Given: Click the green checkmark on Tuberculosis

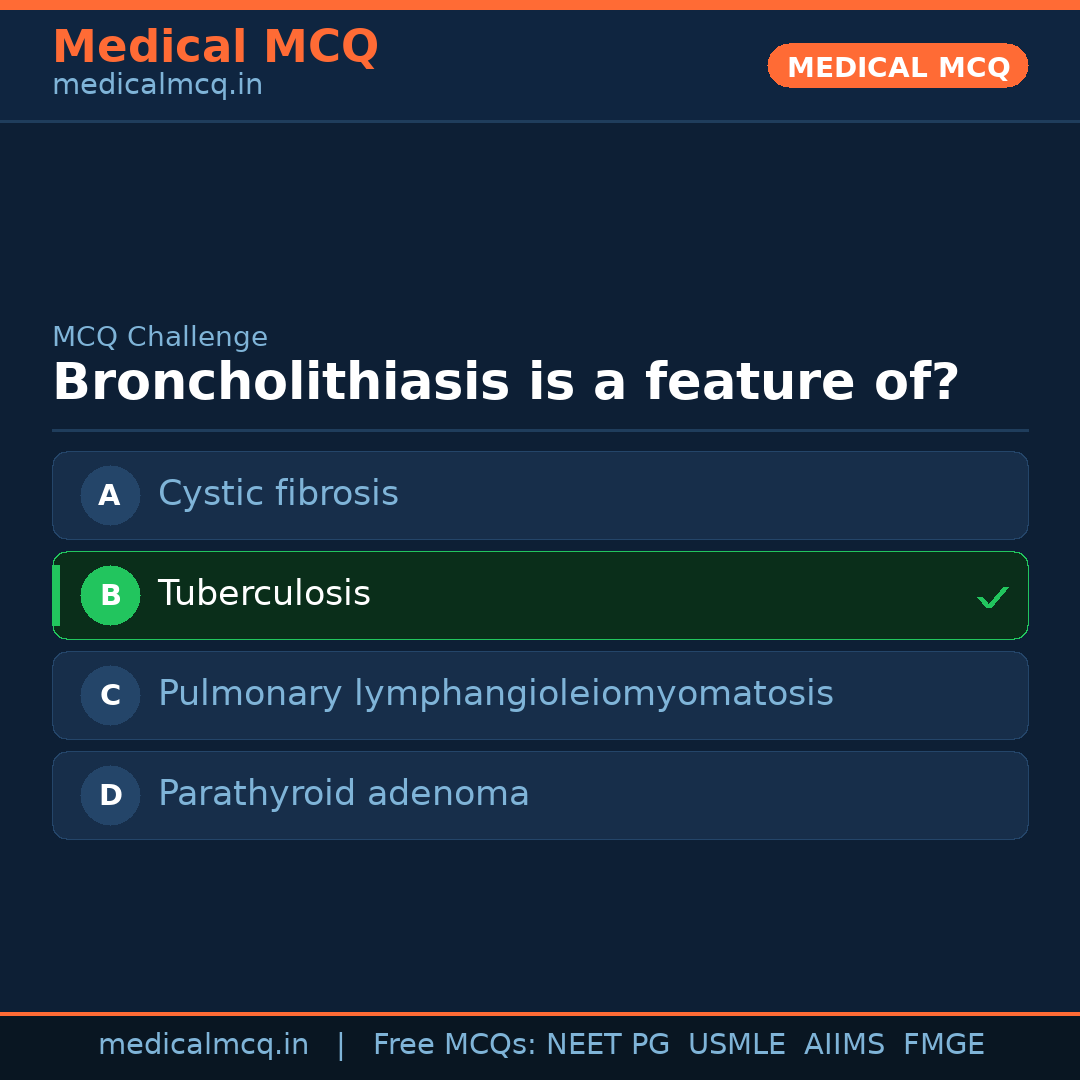Looking at the screenshot, I should (x=993, y=596).
